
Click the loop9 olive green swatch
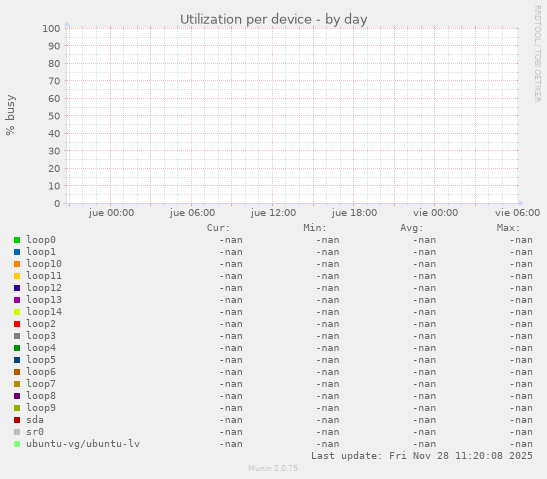point(17,408)
